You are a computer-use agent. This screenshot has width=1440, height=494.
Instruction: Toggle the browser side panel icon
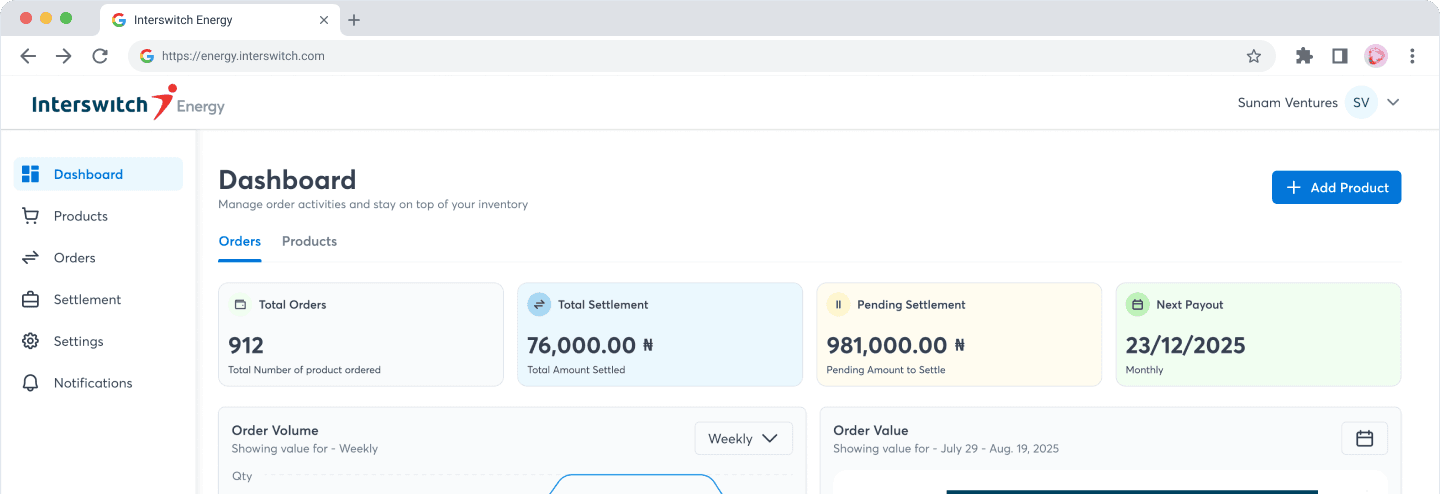1340,56
